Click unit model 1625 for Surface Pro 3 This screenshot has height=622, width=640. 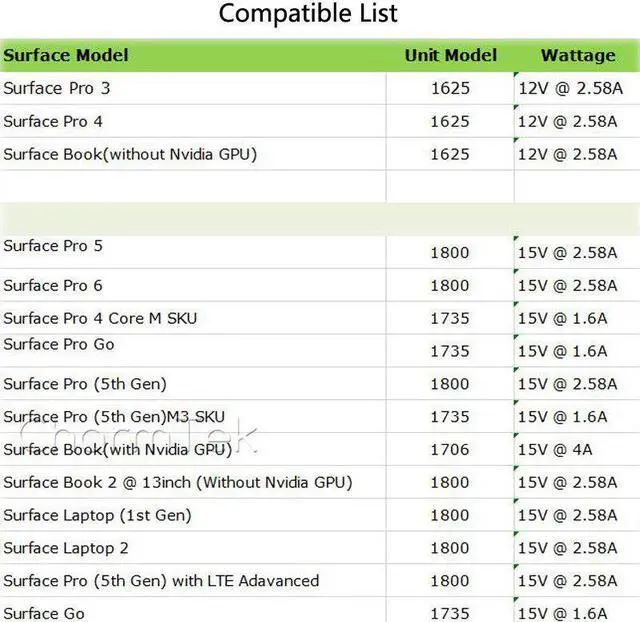pyautogui.click(x=450, y=88)
